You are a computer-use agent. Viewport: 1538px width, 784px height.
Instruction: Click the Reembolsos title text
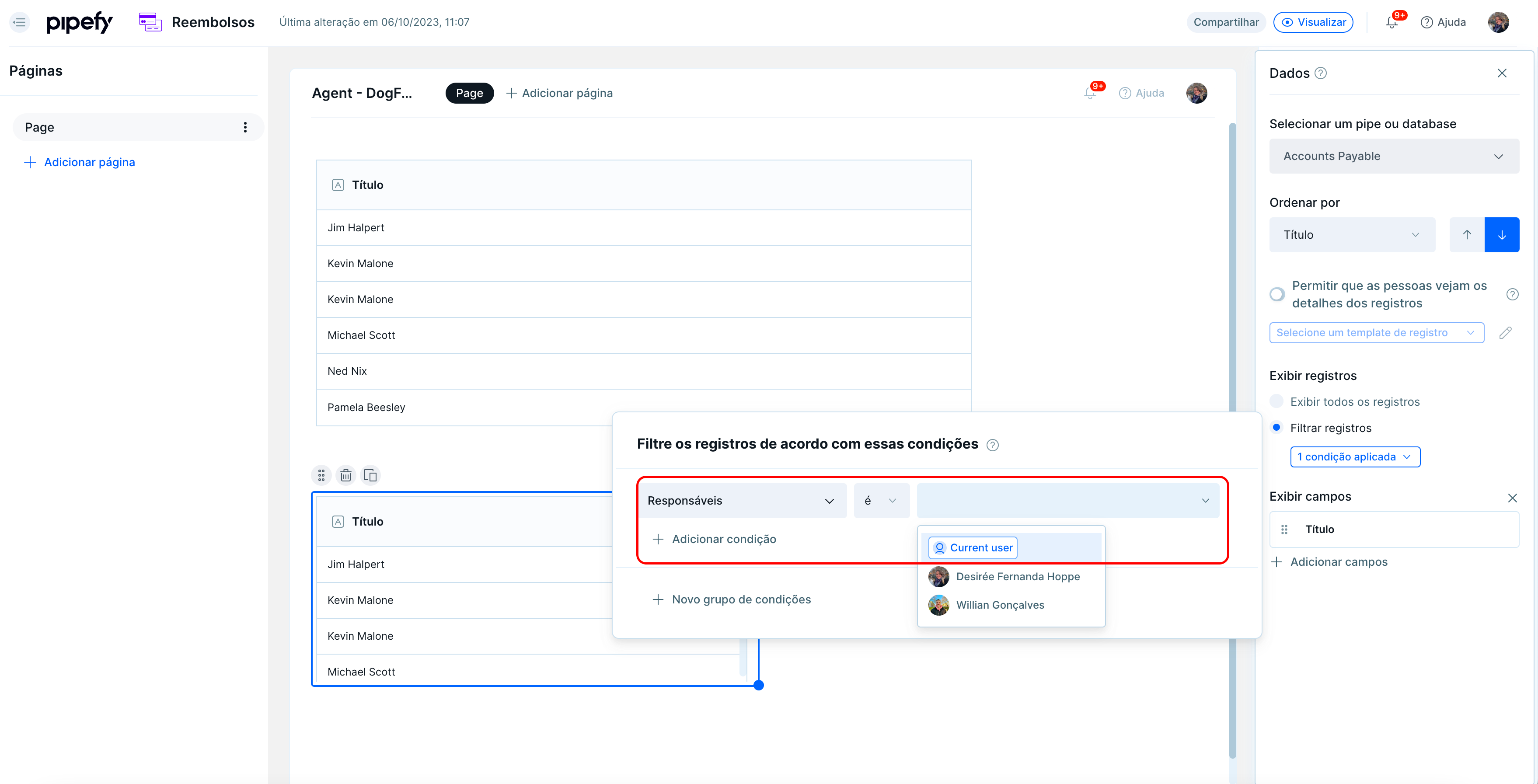click(213, 22)
